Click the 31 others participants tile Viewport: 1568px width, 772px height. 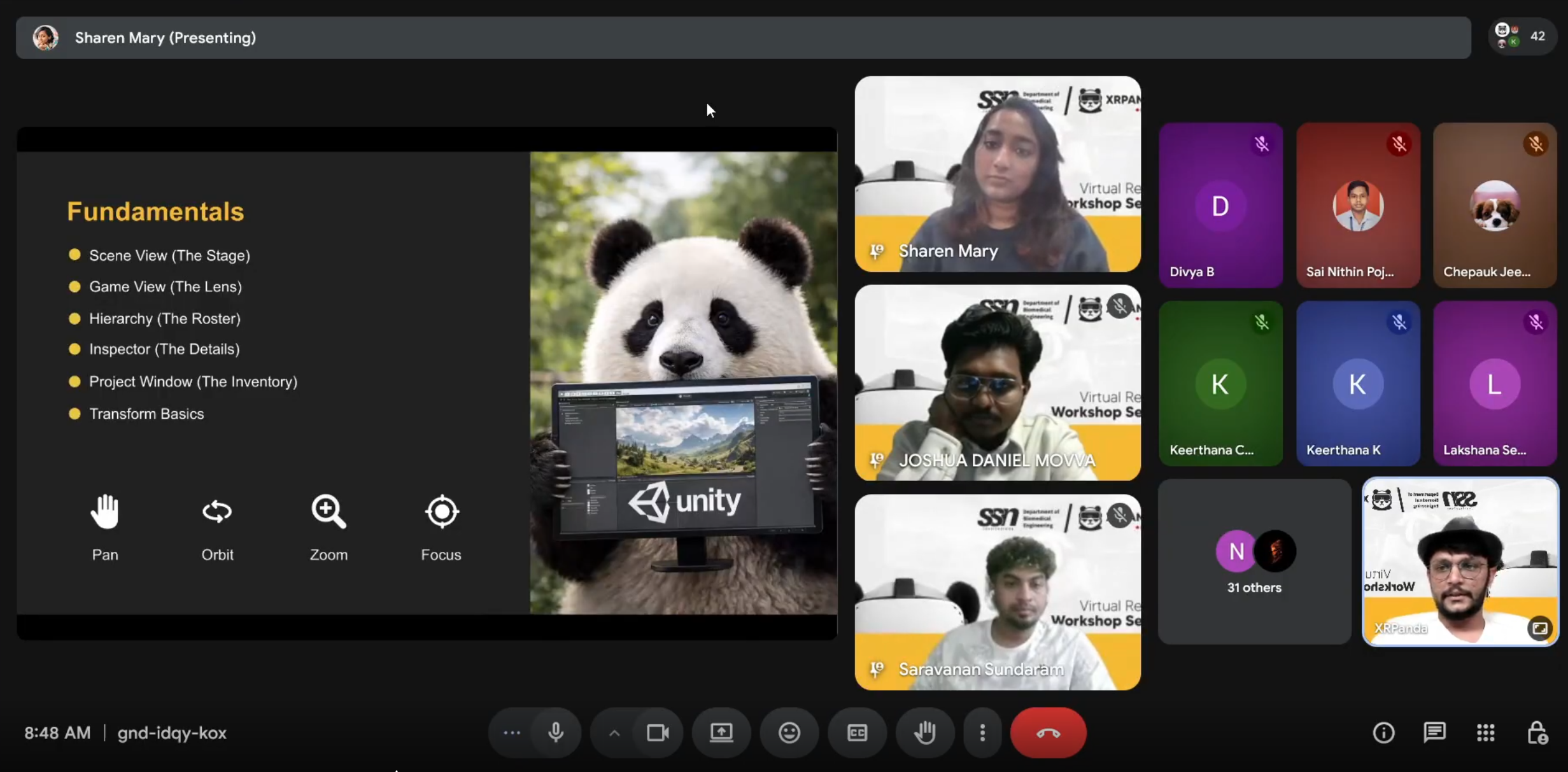pyautogui.click(x=1254, y=561)
